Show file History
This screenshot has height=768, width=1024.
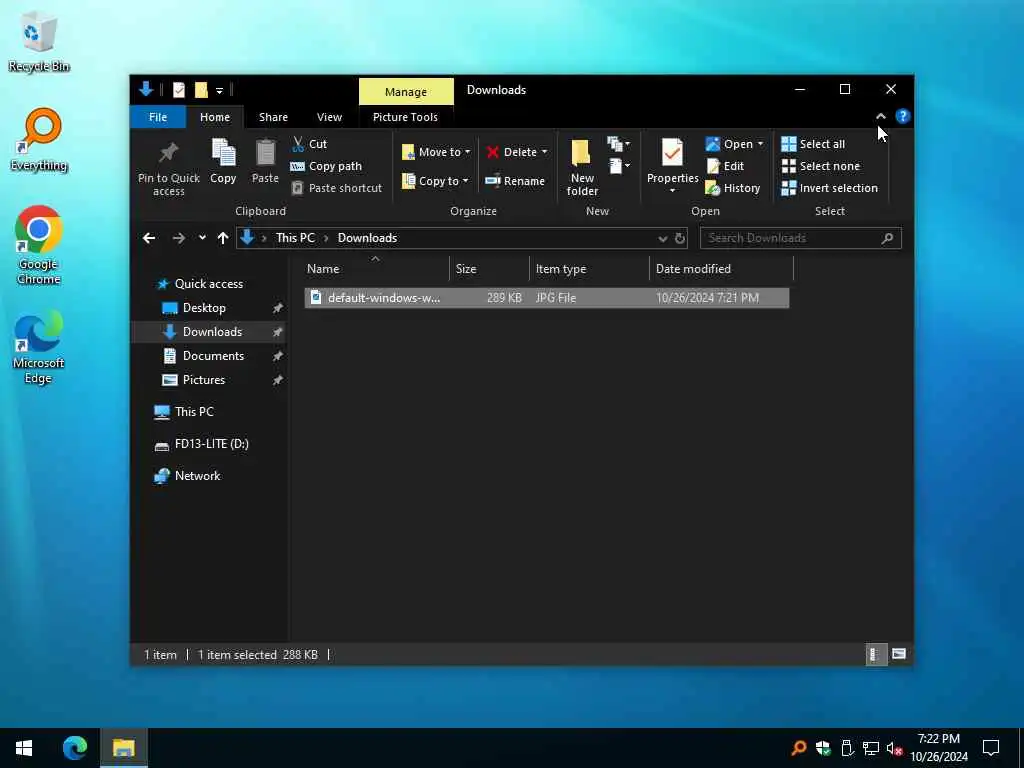733,188
